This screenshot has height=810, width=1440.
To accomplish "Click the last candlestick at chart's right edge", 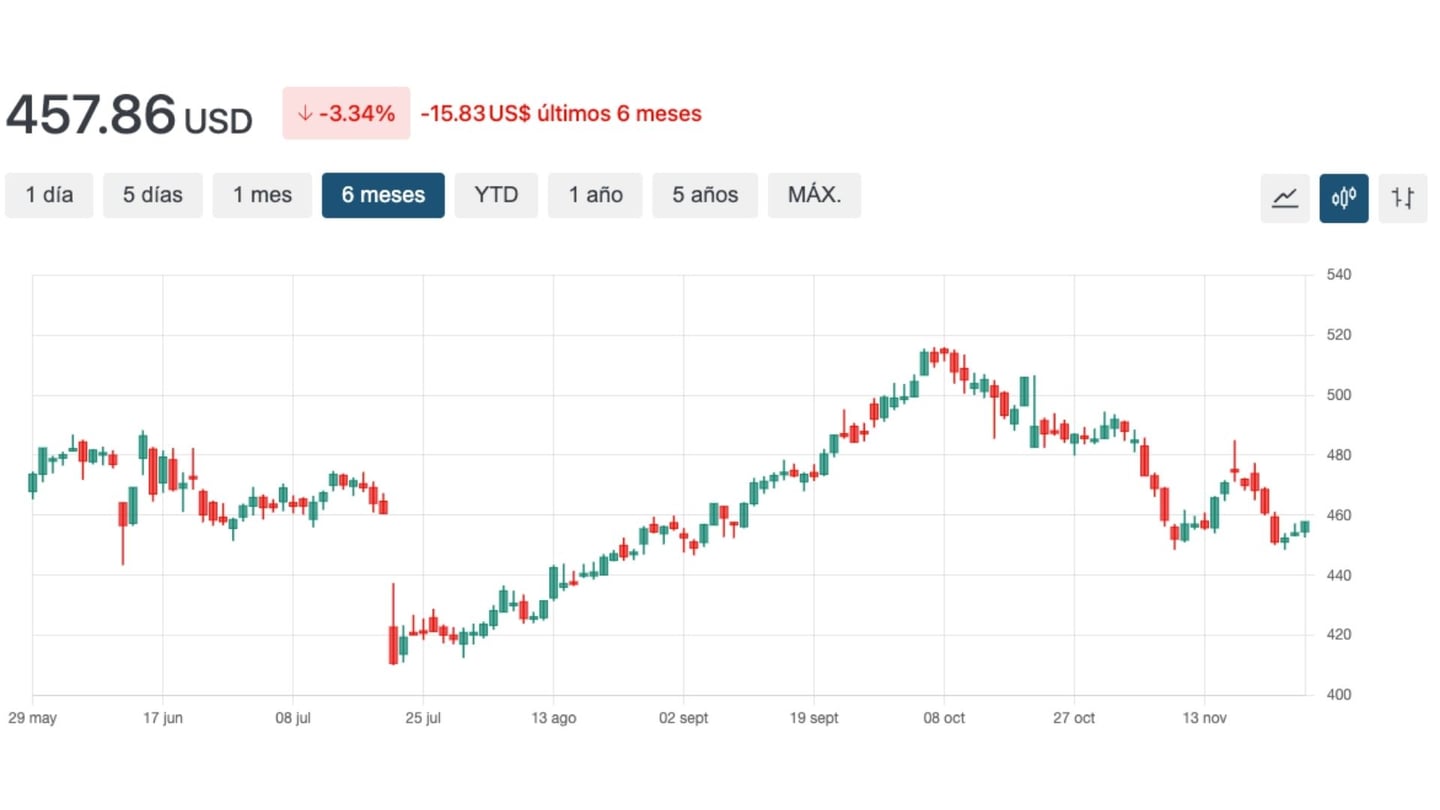I will [1304, 527].
